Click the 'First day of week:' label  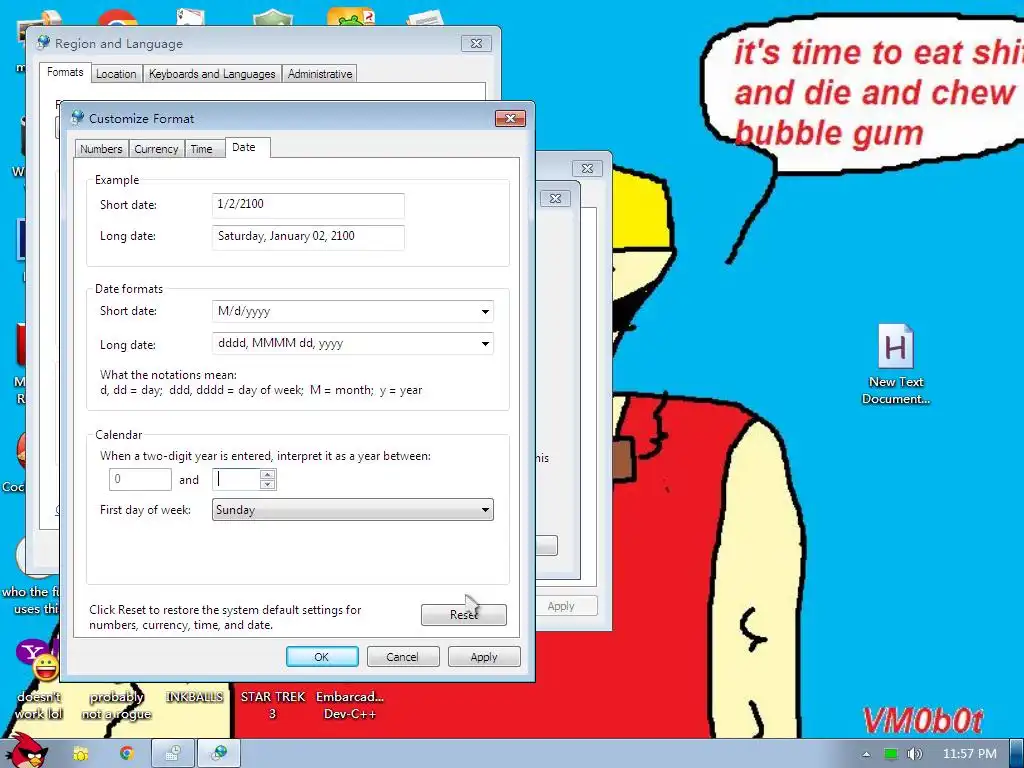point(145,510)
